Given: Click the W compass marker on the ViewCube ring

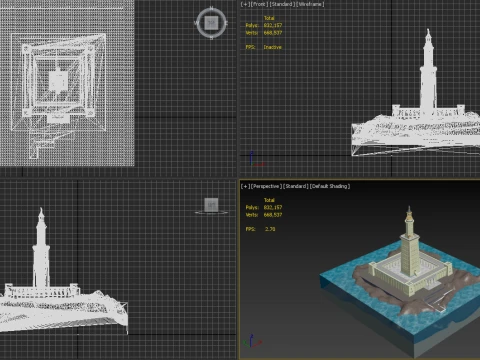Looking at the screenshot, I should (196, 23).
